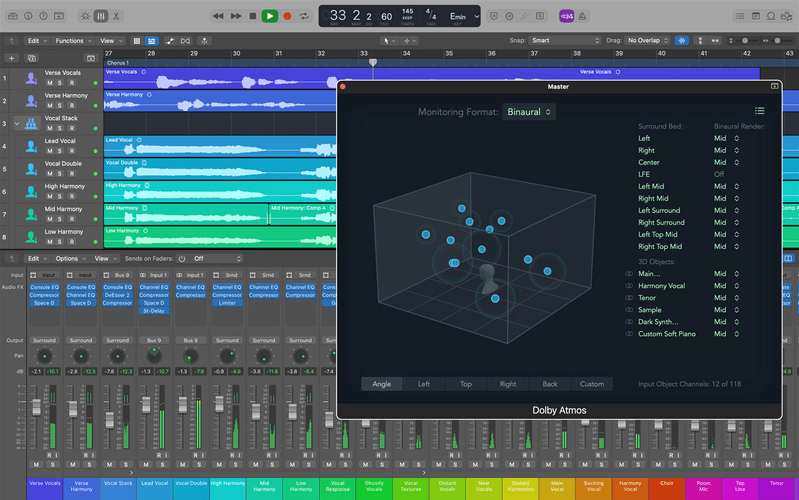Screen dimensions: 799x500
Task: Collapse the Vocal Stack track group
Action: 16,123
